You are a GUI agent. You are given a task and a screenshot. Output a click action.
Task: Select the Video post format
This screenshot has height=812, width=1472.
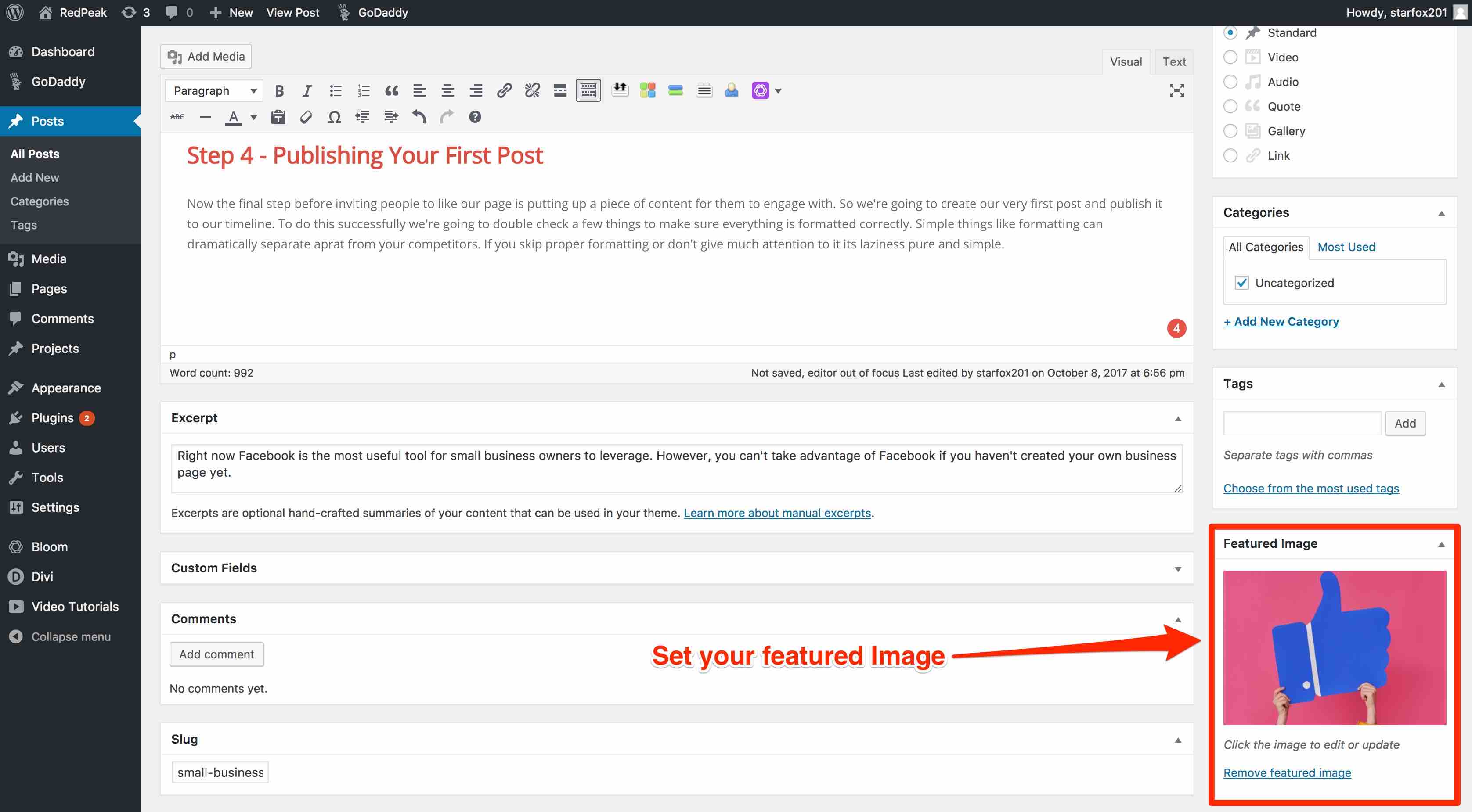point(1230,57)
